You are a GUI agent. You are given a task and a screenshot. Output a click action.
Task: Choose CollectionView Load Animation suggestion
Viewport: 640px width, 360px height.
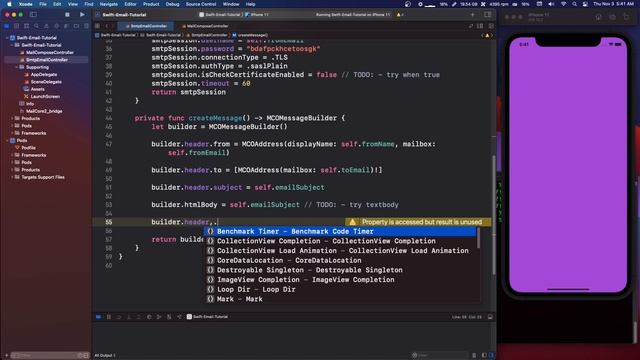tap(340, 251)
